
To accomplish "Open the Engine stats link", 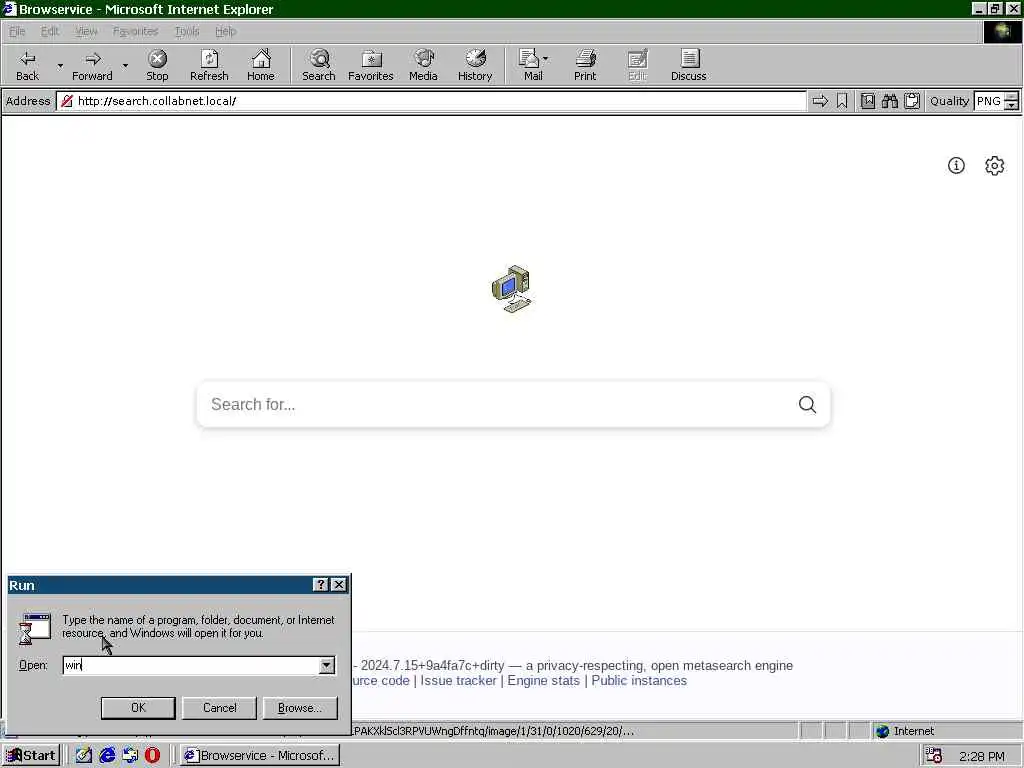I will click(543, 680).
